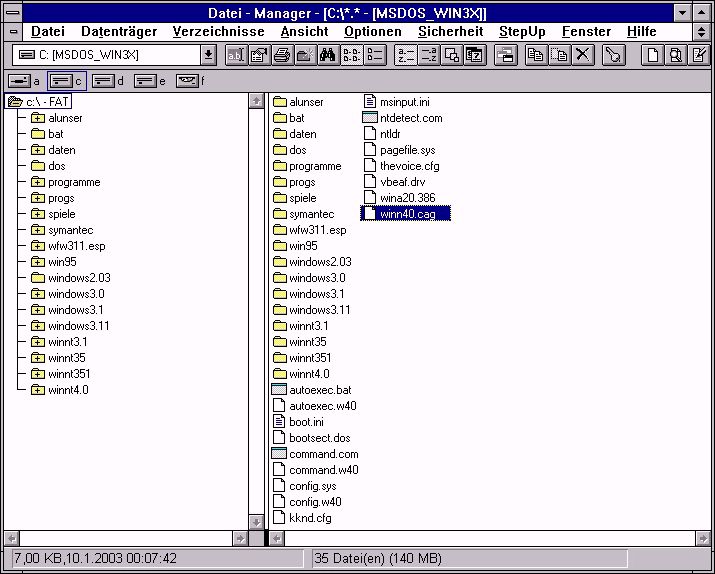
Task: Select file autoexec.bat in file list
Action: 319,390
